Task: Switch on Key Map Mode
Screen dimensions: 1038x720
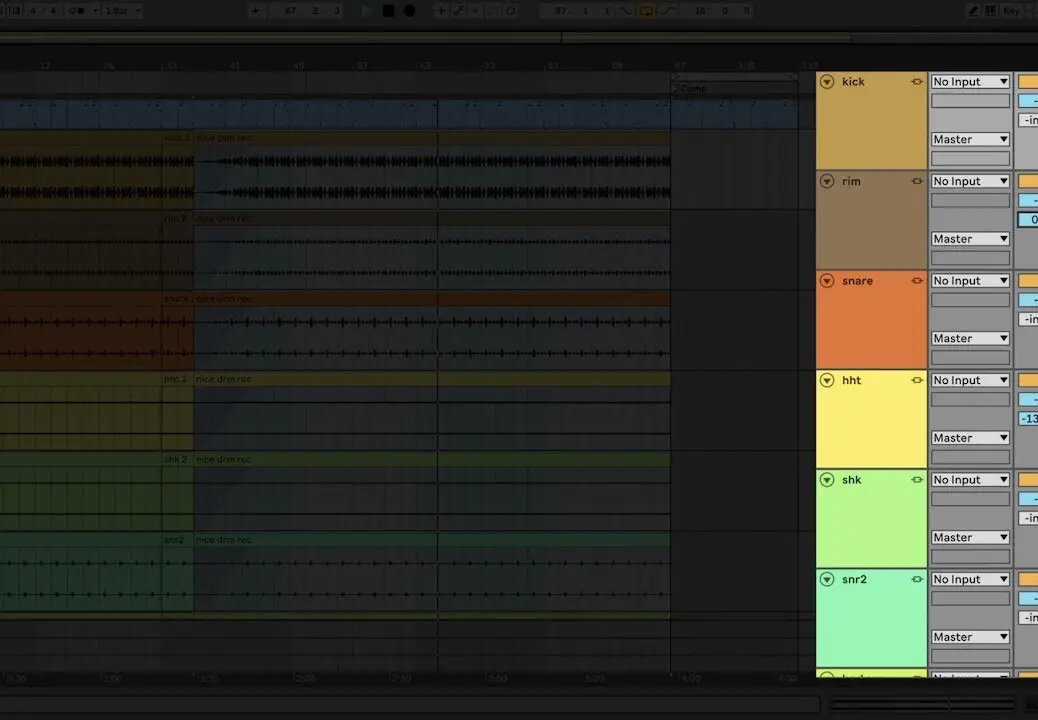Action: tap(1012, 11)
